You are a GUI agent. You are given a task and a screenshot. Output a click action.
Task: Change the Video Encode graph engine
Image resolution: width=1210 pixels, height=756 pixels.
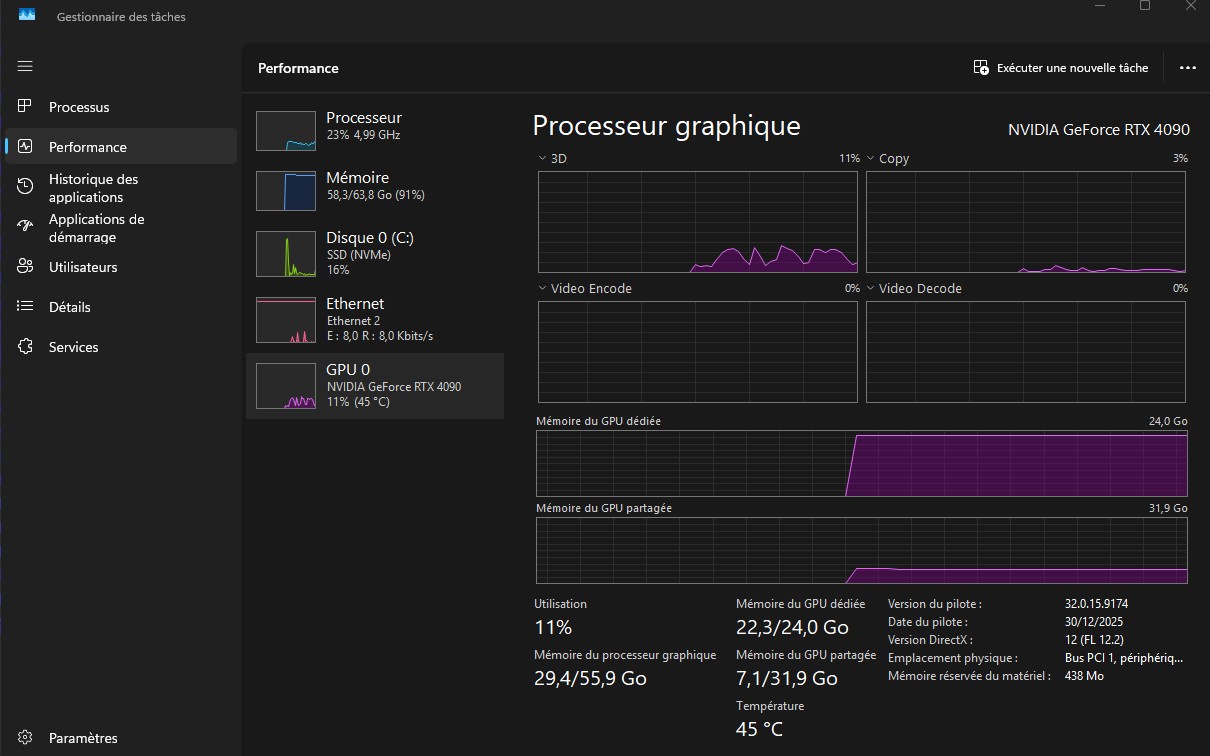point(543,288)
